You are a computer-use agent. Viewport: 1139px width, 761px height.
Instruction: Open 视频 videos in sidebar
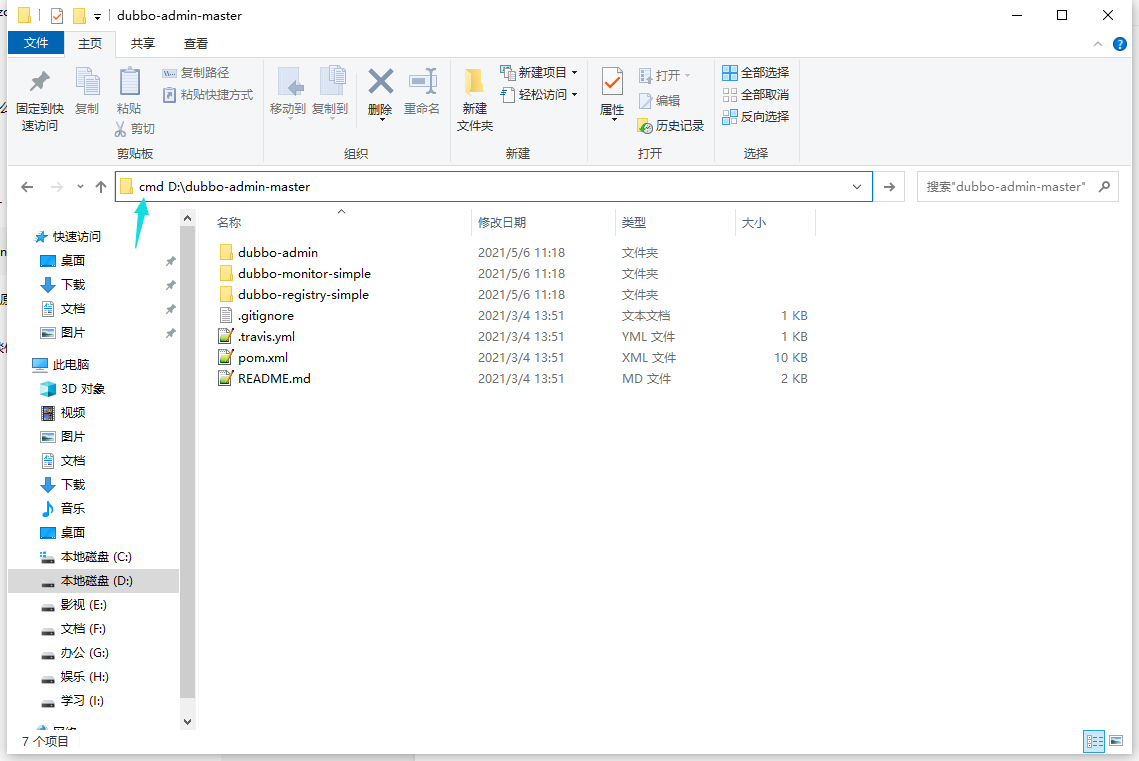[73, 412]
